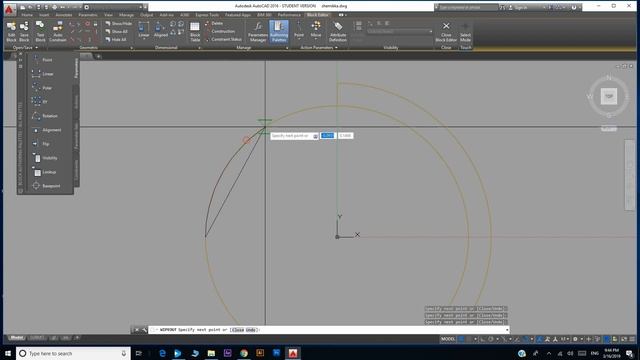This screenshot has height=360, width=640.
Task: Open the AutoCAD application menu button
Action: (x=9, y=9)
